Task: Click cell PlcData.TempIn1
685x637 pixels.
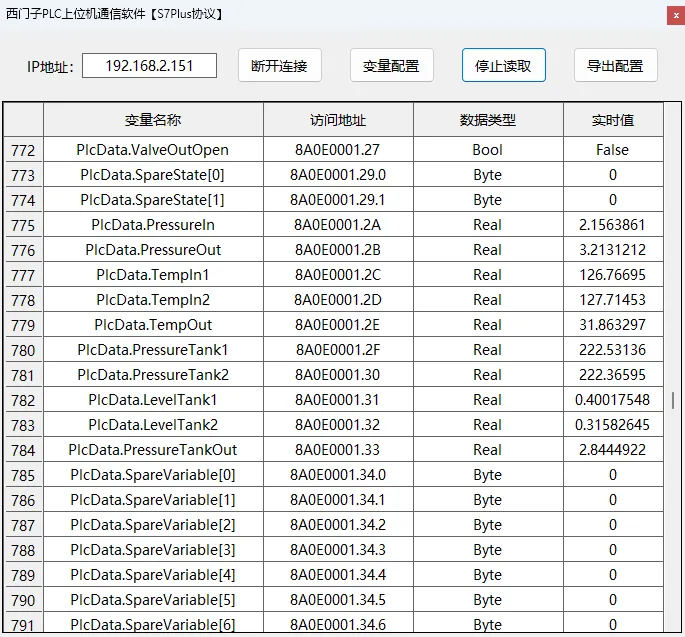Action: (153, 275)
